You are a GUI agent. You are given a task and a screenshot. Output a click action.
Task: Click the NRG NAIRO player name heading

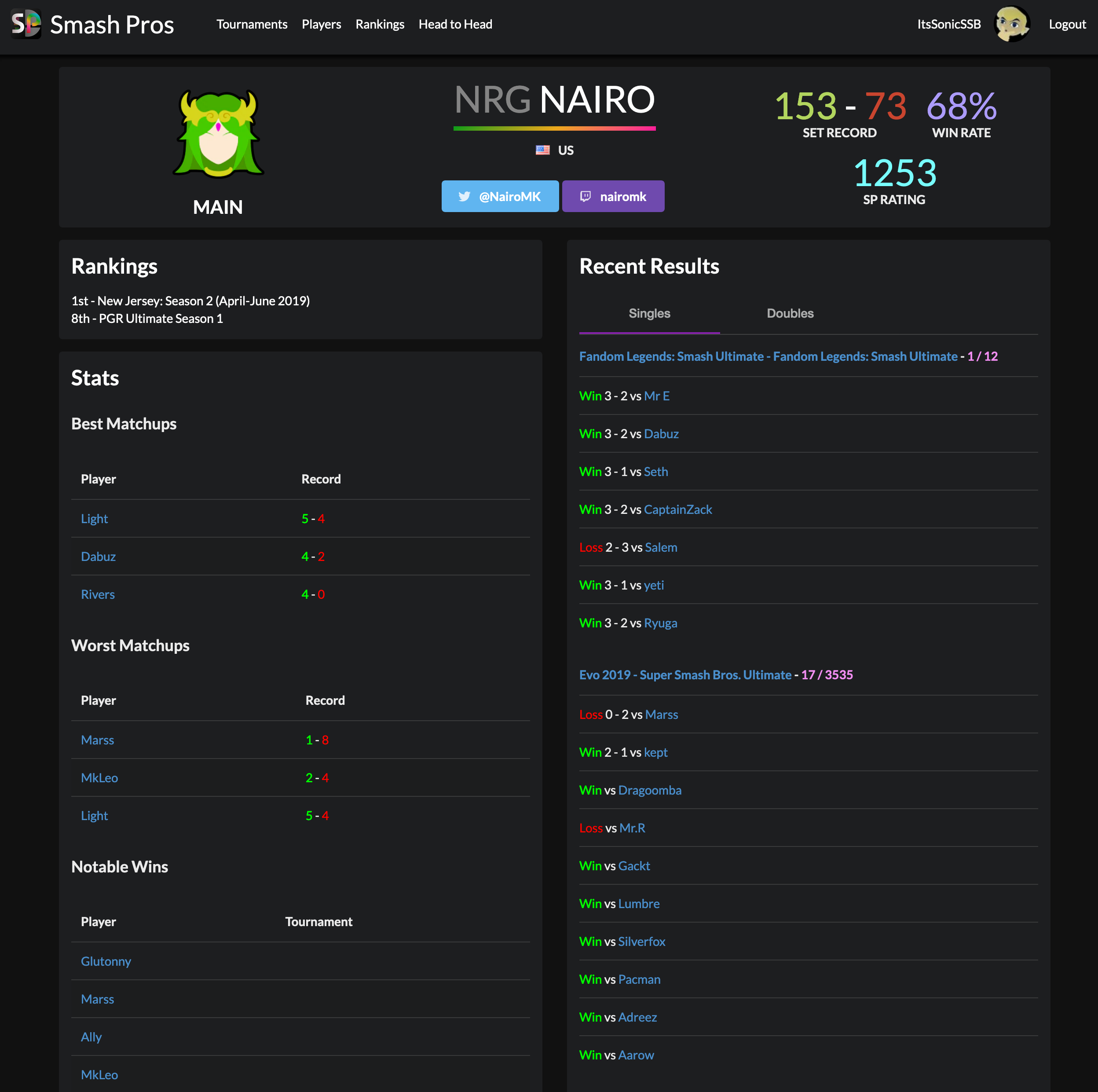tap(555, 100)
